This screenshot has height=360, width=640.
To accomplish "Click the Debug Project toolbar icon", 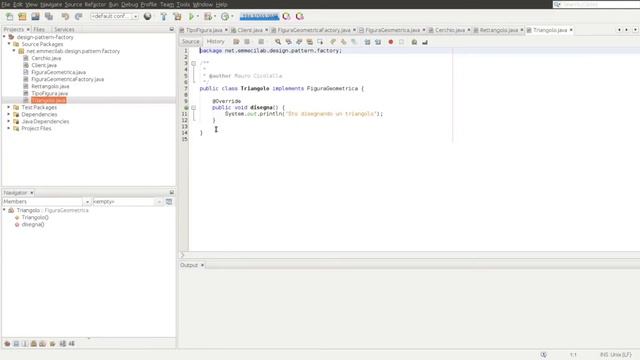I will point(208,16).
